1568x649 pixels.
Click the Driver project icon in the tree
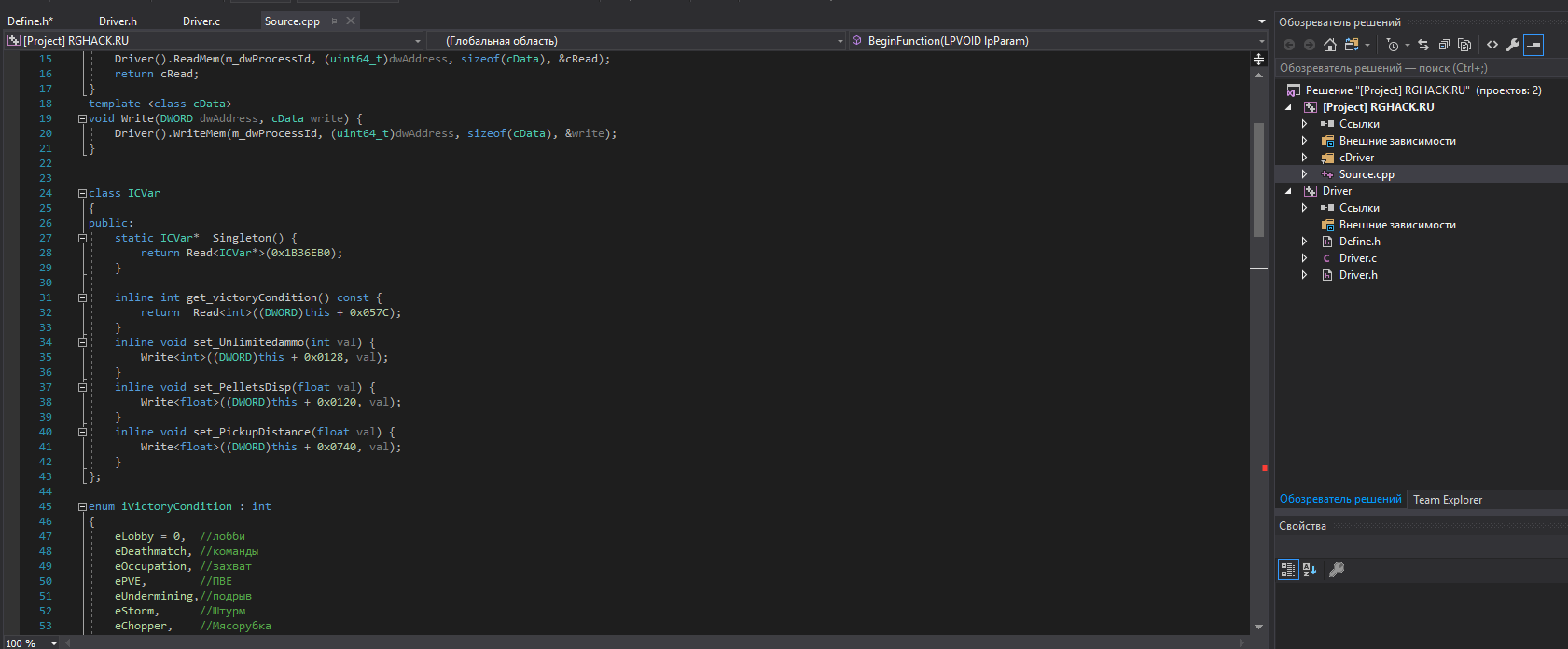(1311, 191)
